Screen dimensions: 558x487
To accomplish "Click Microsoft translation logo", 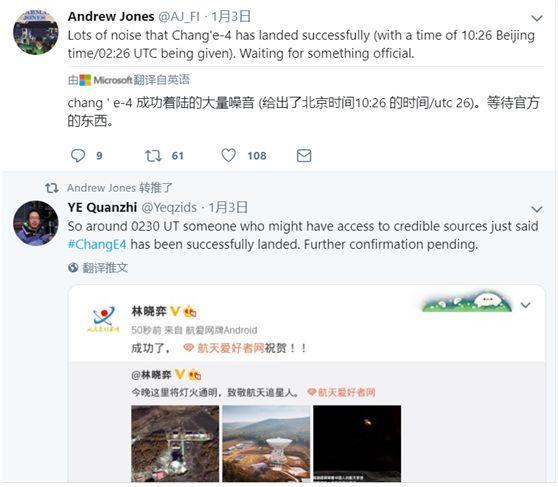I will coord(106,80).
